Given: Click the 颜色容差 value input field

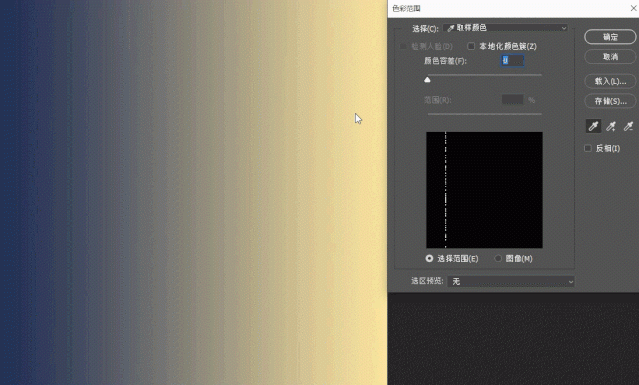Looking at the screenshot, I should 512,61.
